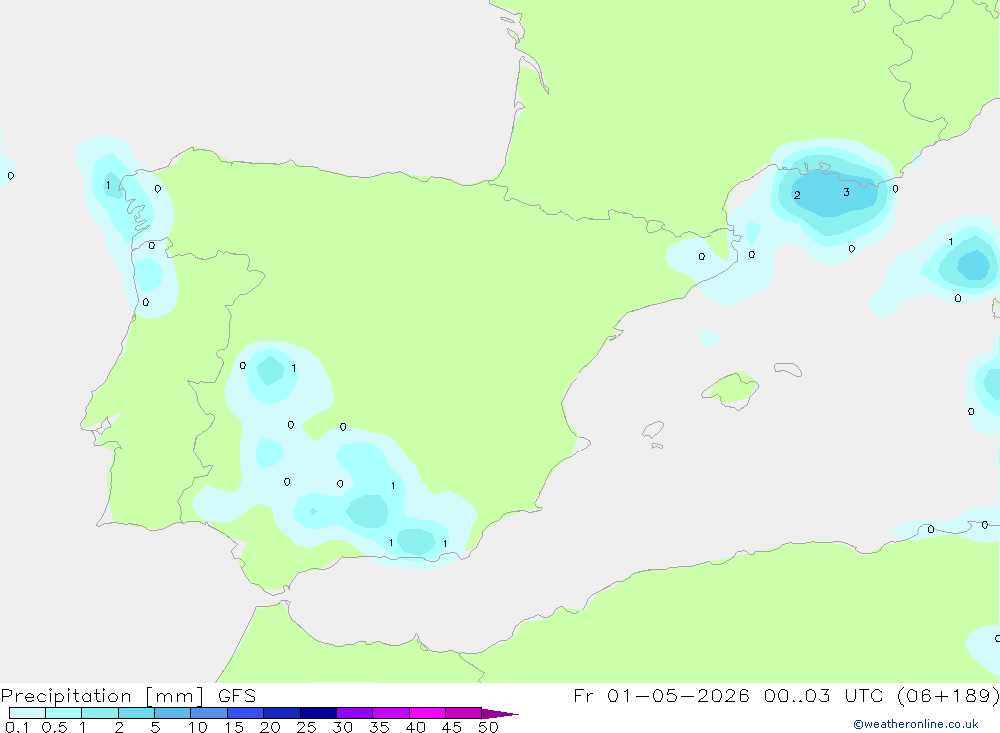Click the '20' legend scale label

click(270, 727)
